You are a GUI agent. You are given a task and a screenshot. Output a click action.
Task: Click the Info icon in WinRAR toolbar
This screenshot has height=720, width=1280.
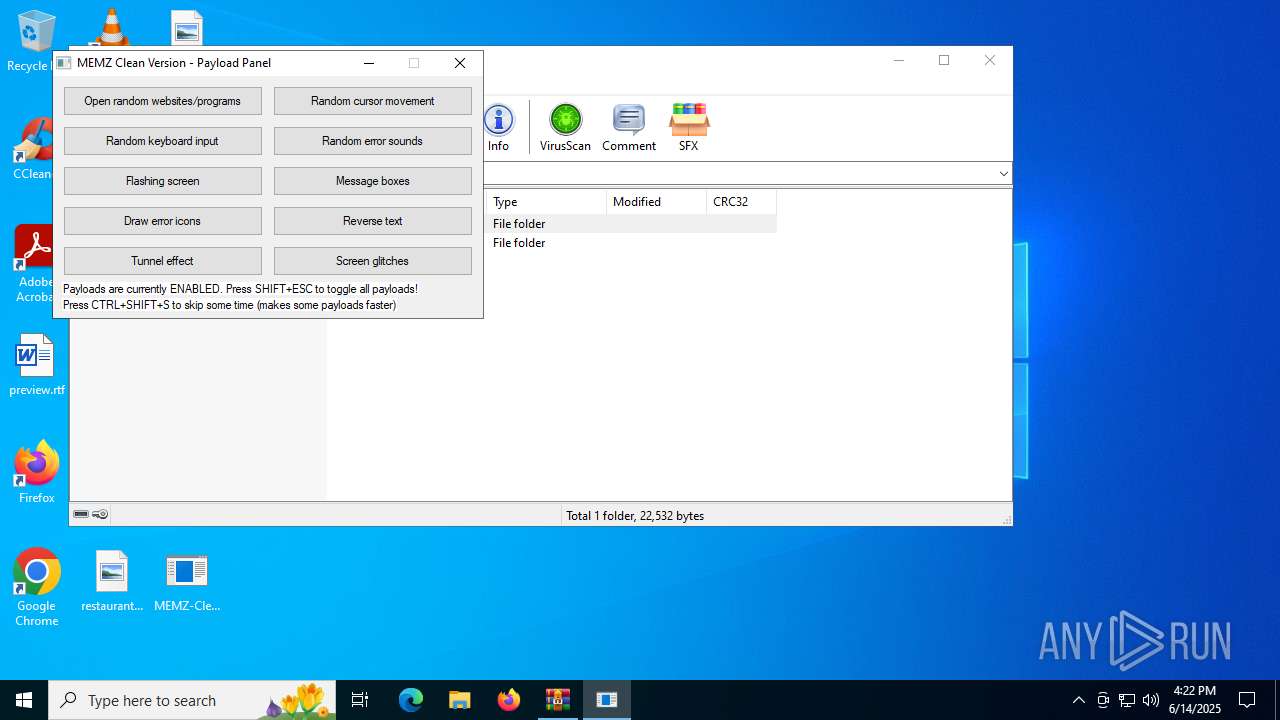(498, 128)
